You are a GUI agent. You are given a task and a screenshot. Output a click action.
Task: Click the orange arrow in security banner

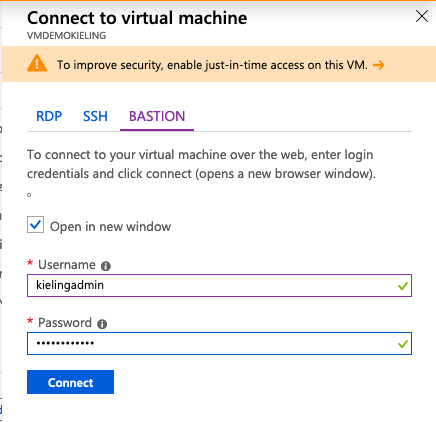(379, 65)
